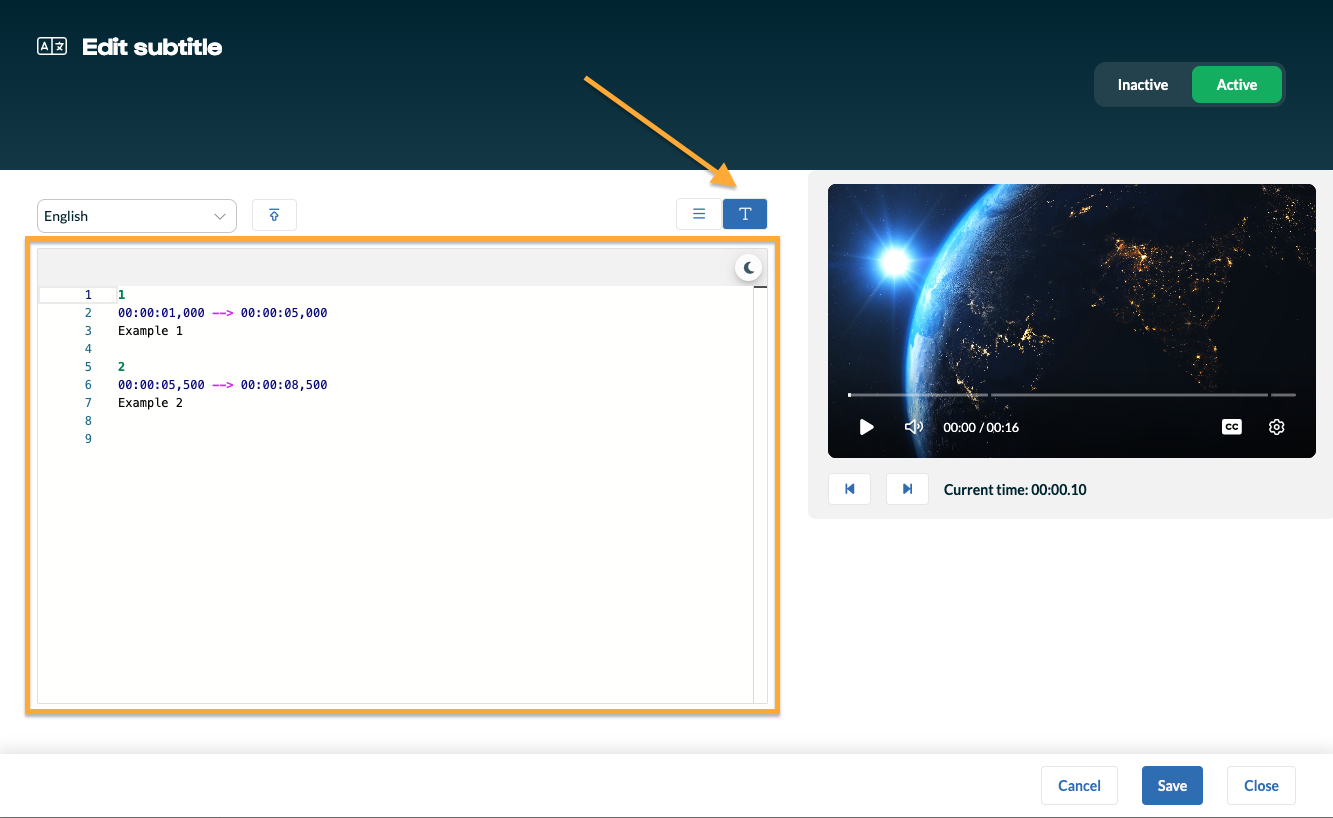Click line number 4 in the gutter
1333x818 pixels.
(x=88, y=349)
